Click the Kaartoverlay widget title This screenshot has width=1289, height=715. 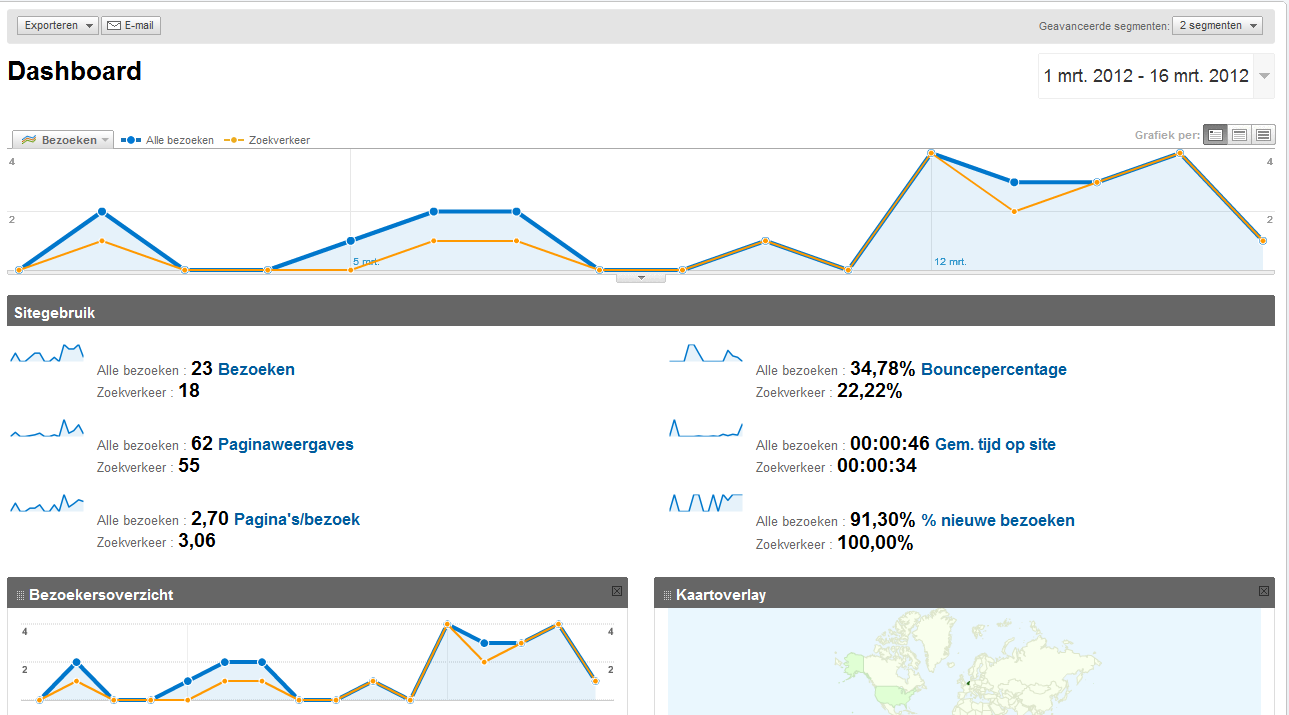(721, 595)
